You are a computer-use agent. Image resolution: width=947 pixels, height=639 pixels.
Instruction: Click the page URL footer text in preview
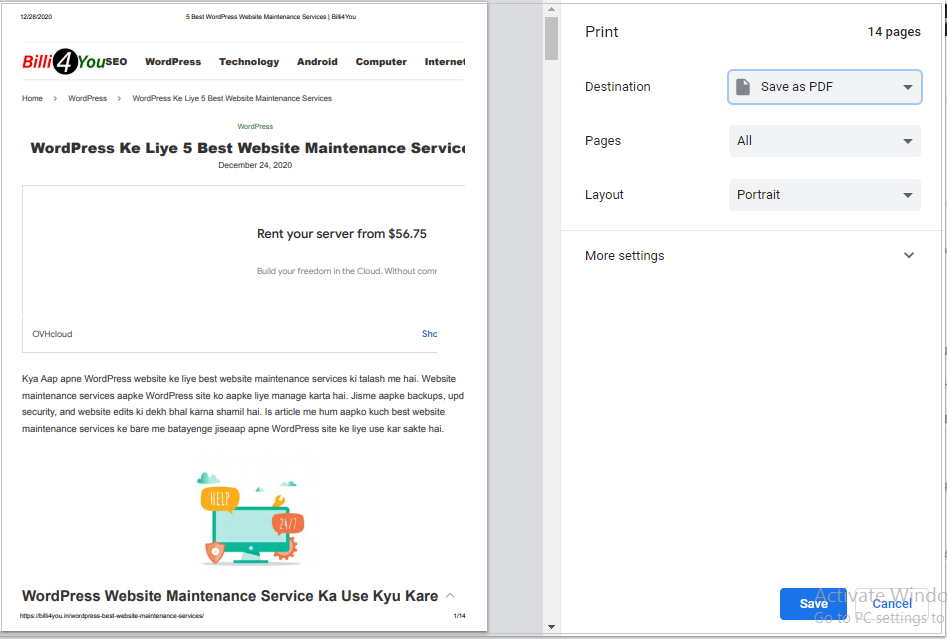(x=112, y=616)
